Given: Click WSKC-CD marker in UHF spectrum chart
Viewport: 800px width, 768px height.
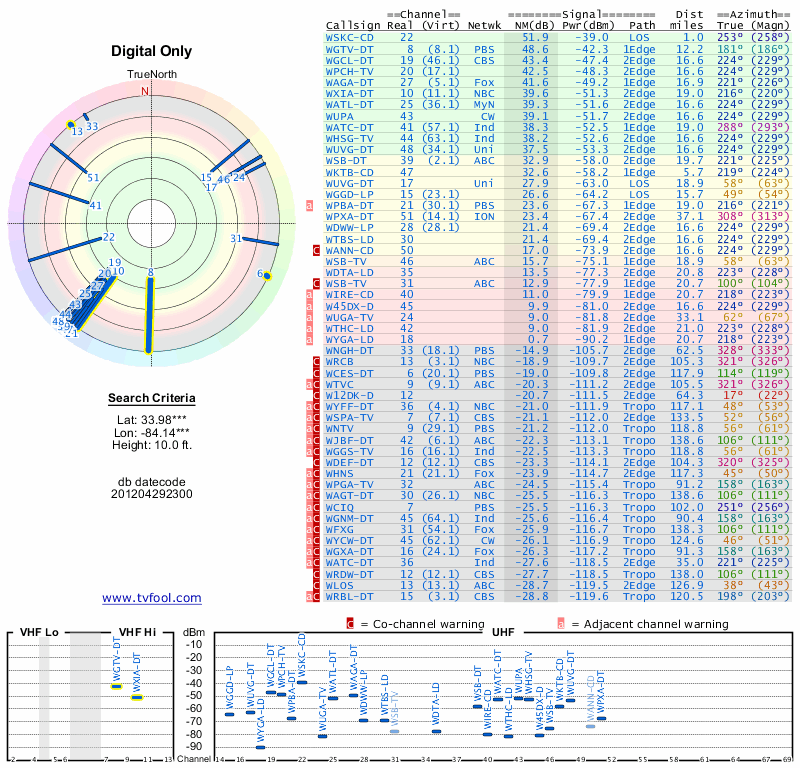Looking at the screenshot, I should [302, 682].
